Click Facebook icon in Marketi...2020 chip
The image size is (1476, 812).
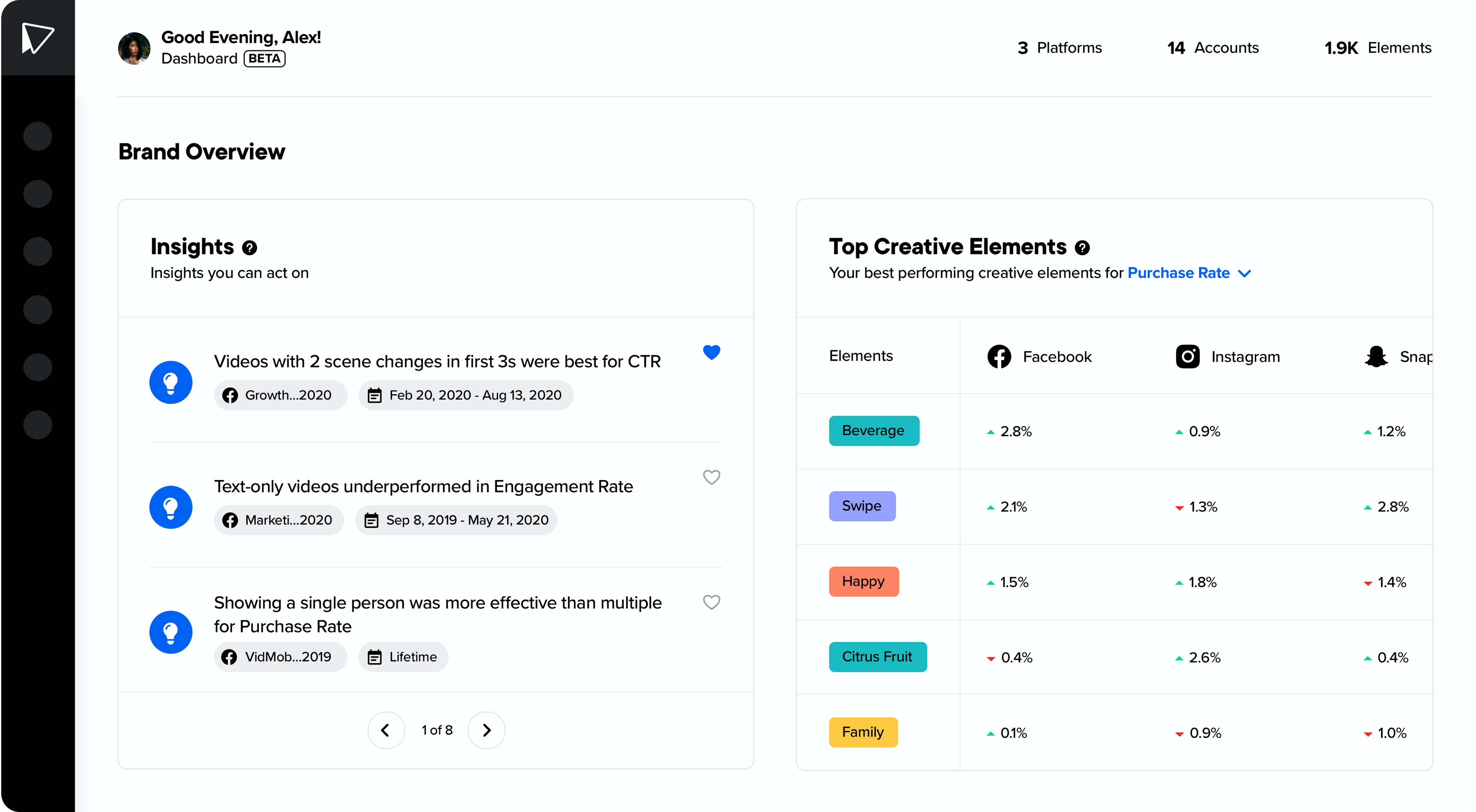[x=230, y=520]
